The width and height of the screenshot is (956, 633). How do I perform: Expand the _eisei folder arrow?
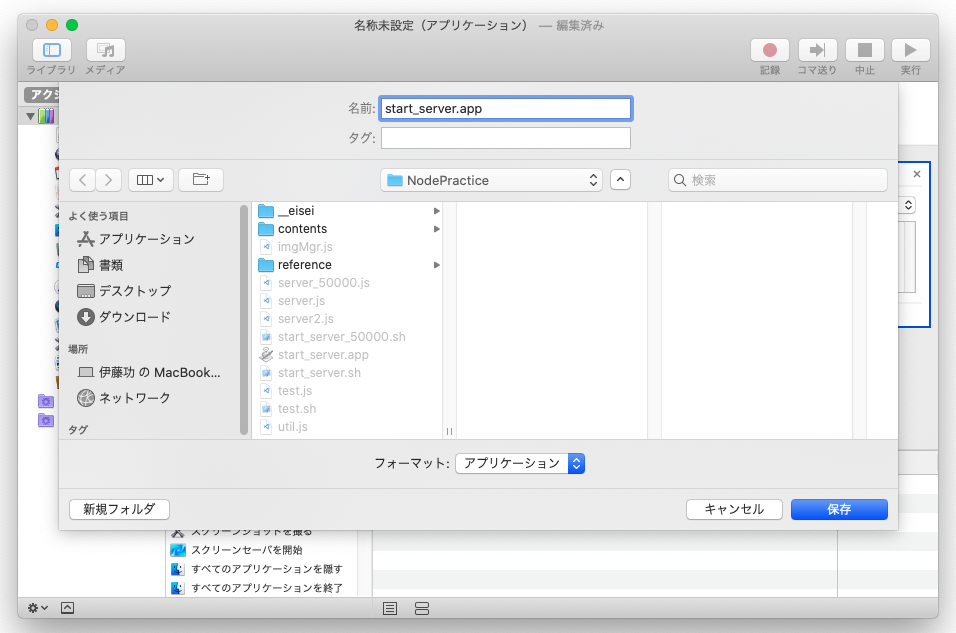(x=437, y=211)
